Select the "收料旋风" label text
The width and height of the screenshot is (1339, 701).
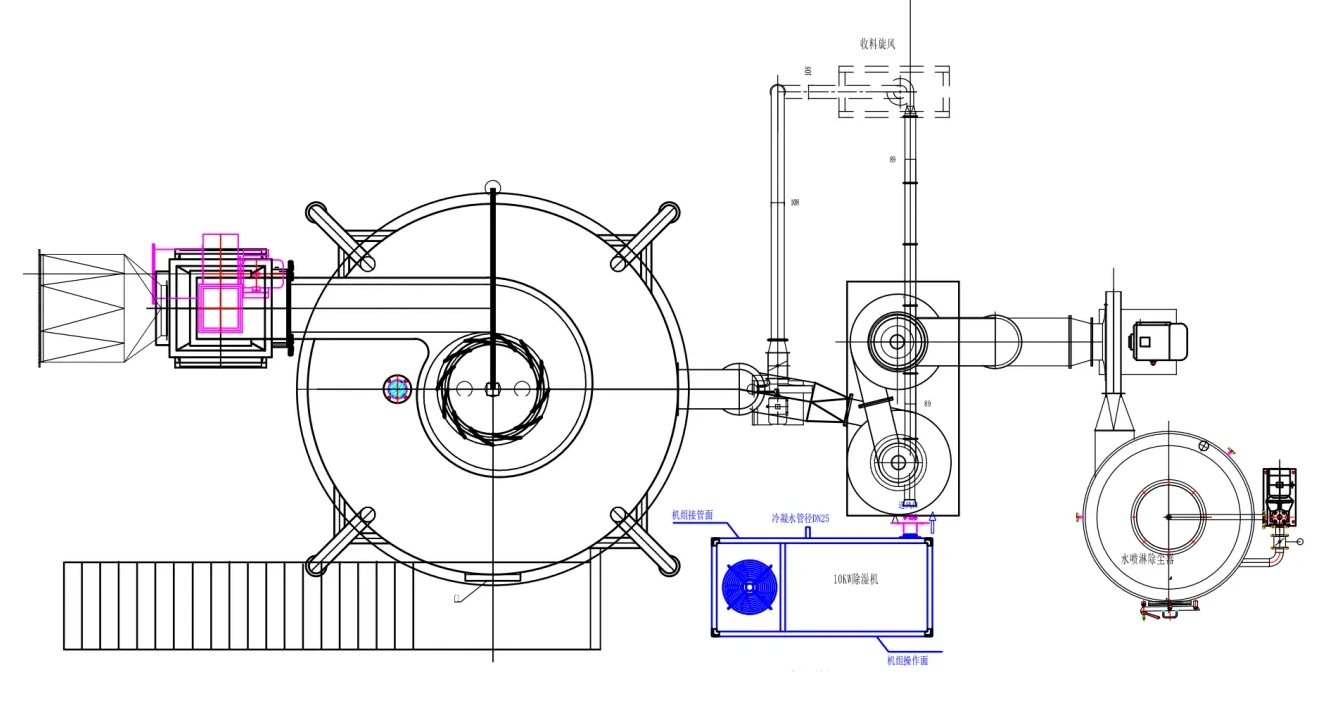878,44
